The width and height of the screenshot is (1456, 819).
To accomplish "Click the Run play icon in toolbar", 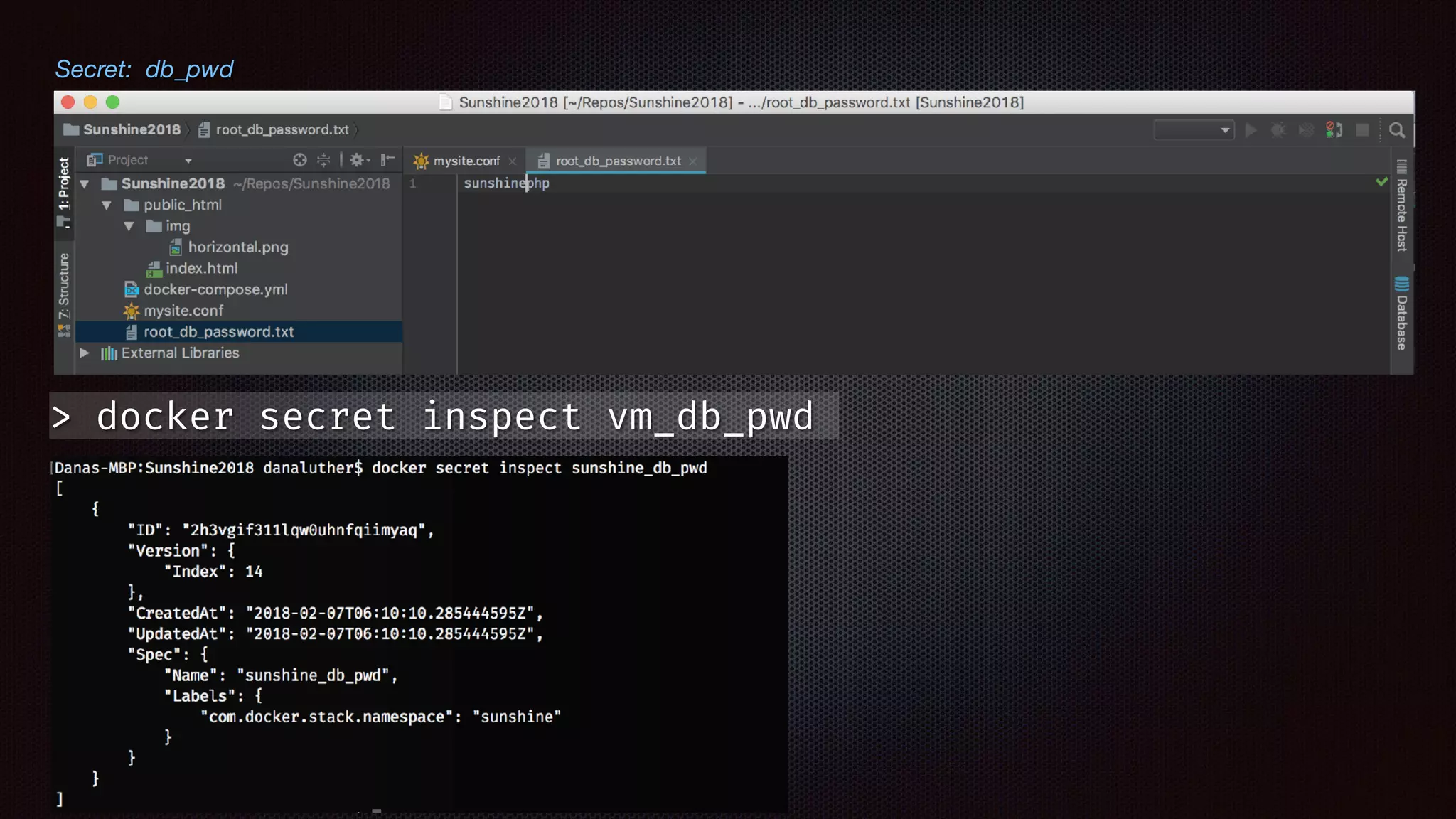I will (x=1251, y=130).
